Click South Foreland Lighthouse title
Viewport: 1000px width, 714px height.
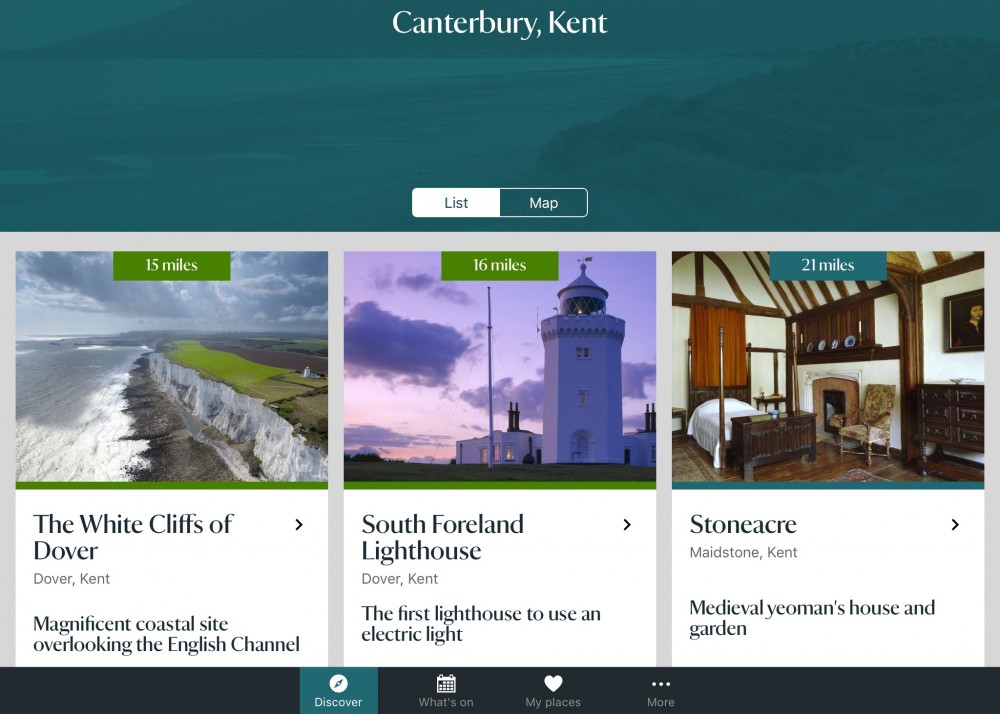pyautogui.click(x=443, y=537)
